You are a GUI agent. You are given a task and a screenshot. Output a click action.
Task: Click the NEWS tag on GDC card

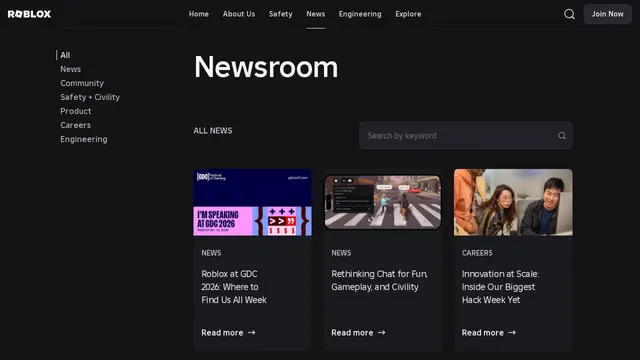pos(211,253)
